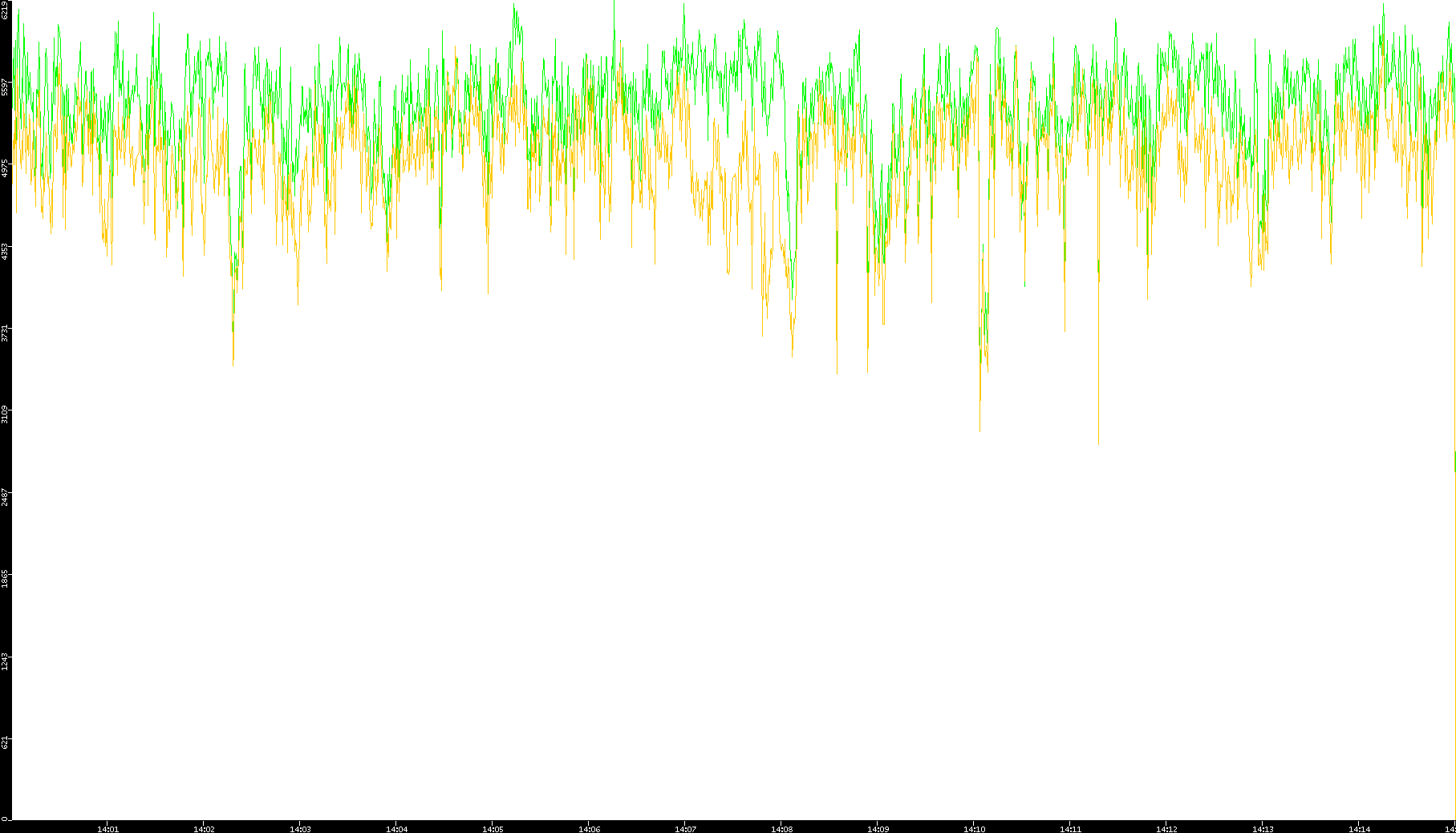
Task: Select the 3109 value on the y-axis
Action: coord(6,415)
